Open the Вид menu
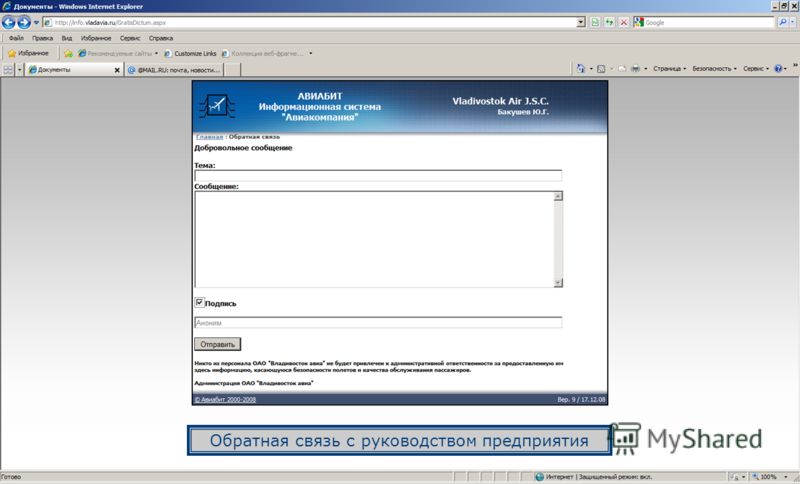Screen dimensions: 800x484 67,38
